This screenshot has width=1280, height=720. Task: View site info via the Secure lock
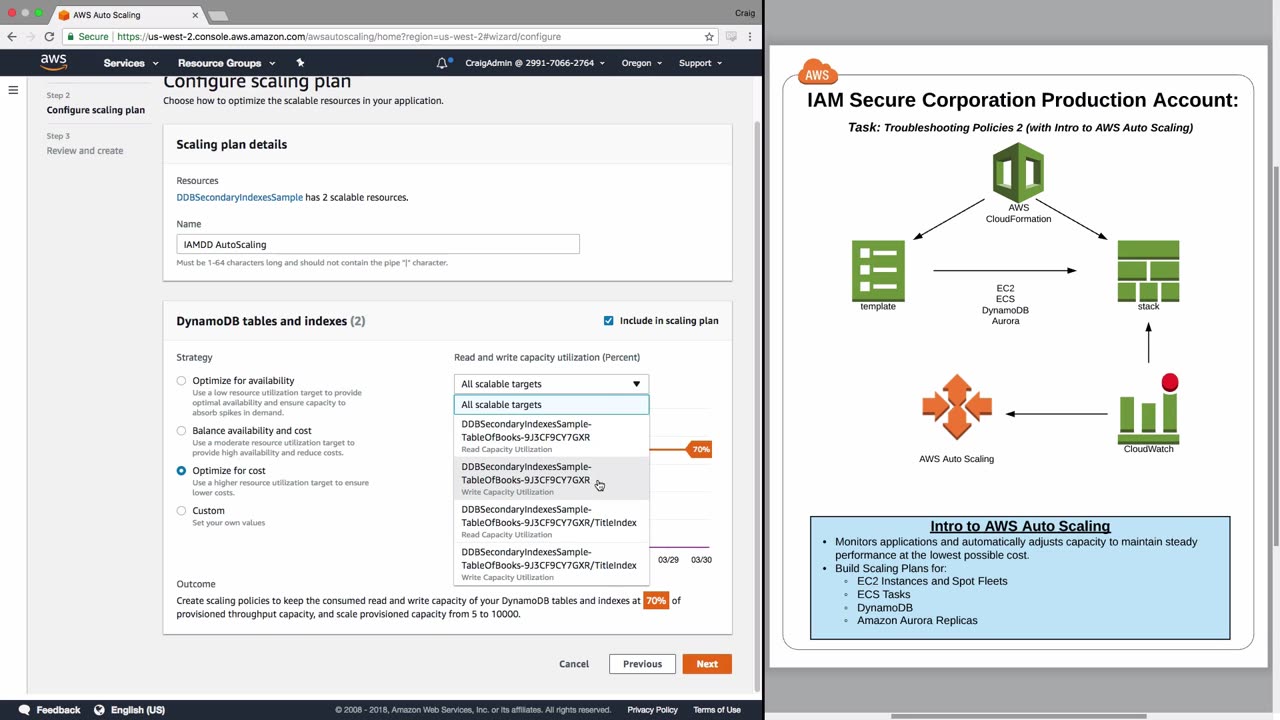click(88, 37)
